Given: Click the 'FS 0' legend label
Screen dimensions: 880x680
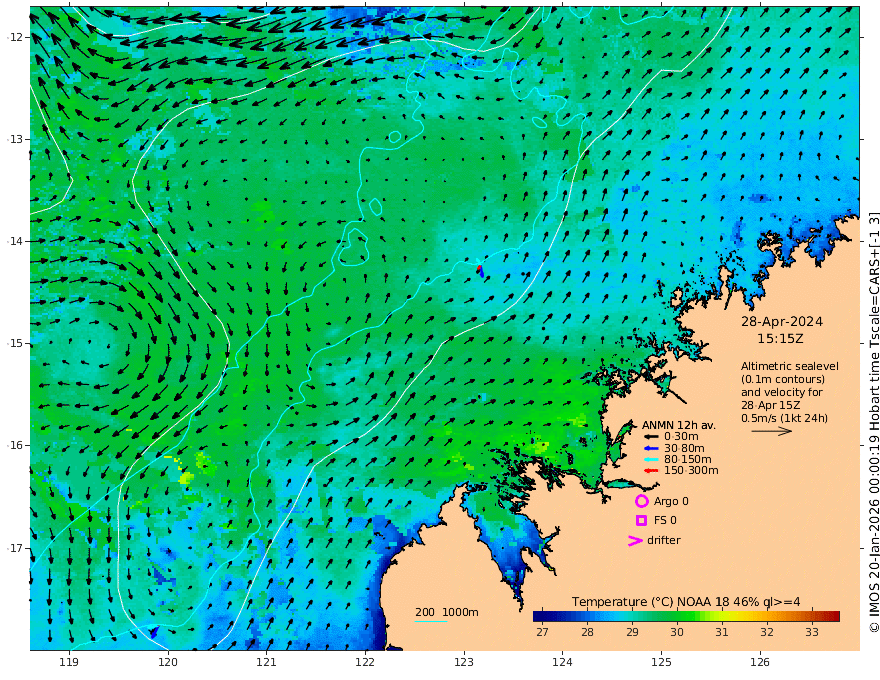Looking at the screenshot, I should pyautogui.click(x=665, y=520).
